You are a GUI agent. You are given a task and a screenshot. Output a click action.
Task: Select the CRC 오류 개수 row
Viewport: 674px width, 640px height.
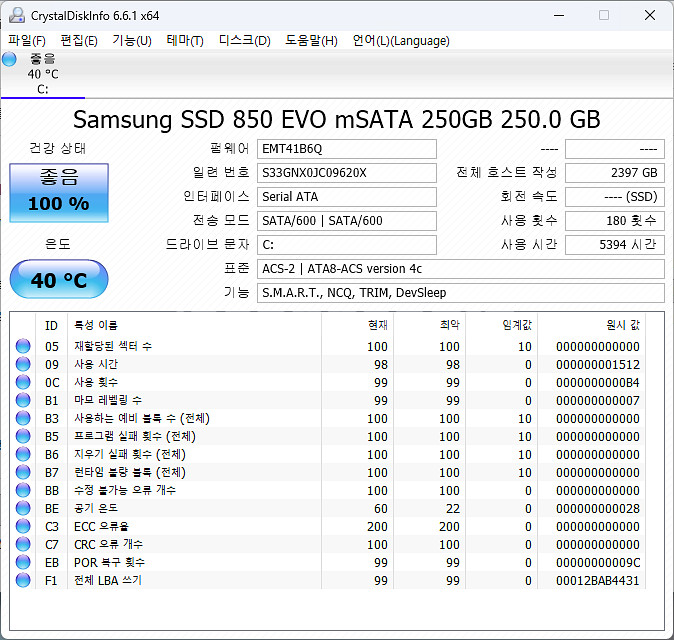(x=328, y=544)
